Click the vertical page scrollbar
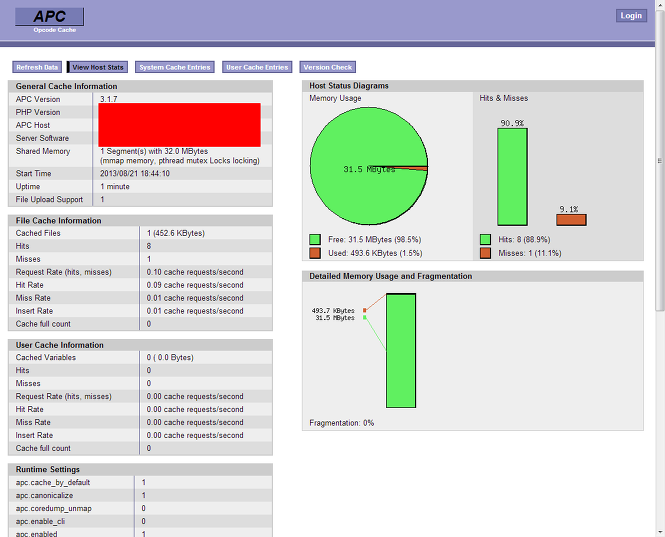This screenshot has height=537, width=665. point(660,161)
